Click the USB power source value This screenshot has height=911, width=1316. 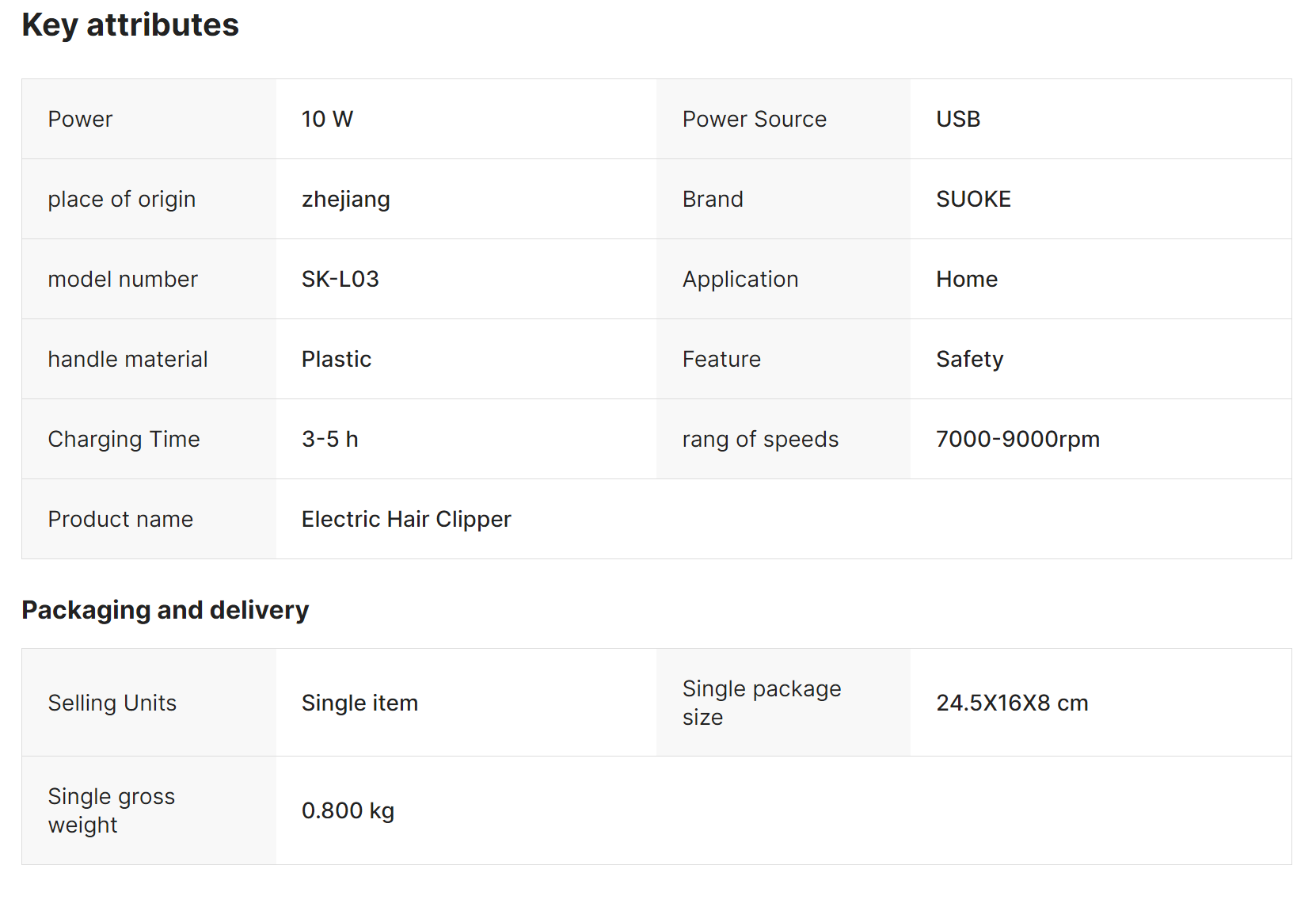958,119
